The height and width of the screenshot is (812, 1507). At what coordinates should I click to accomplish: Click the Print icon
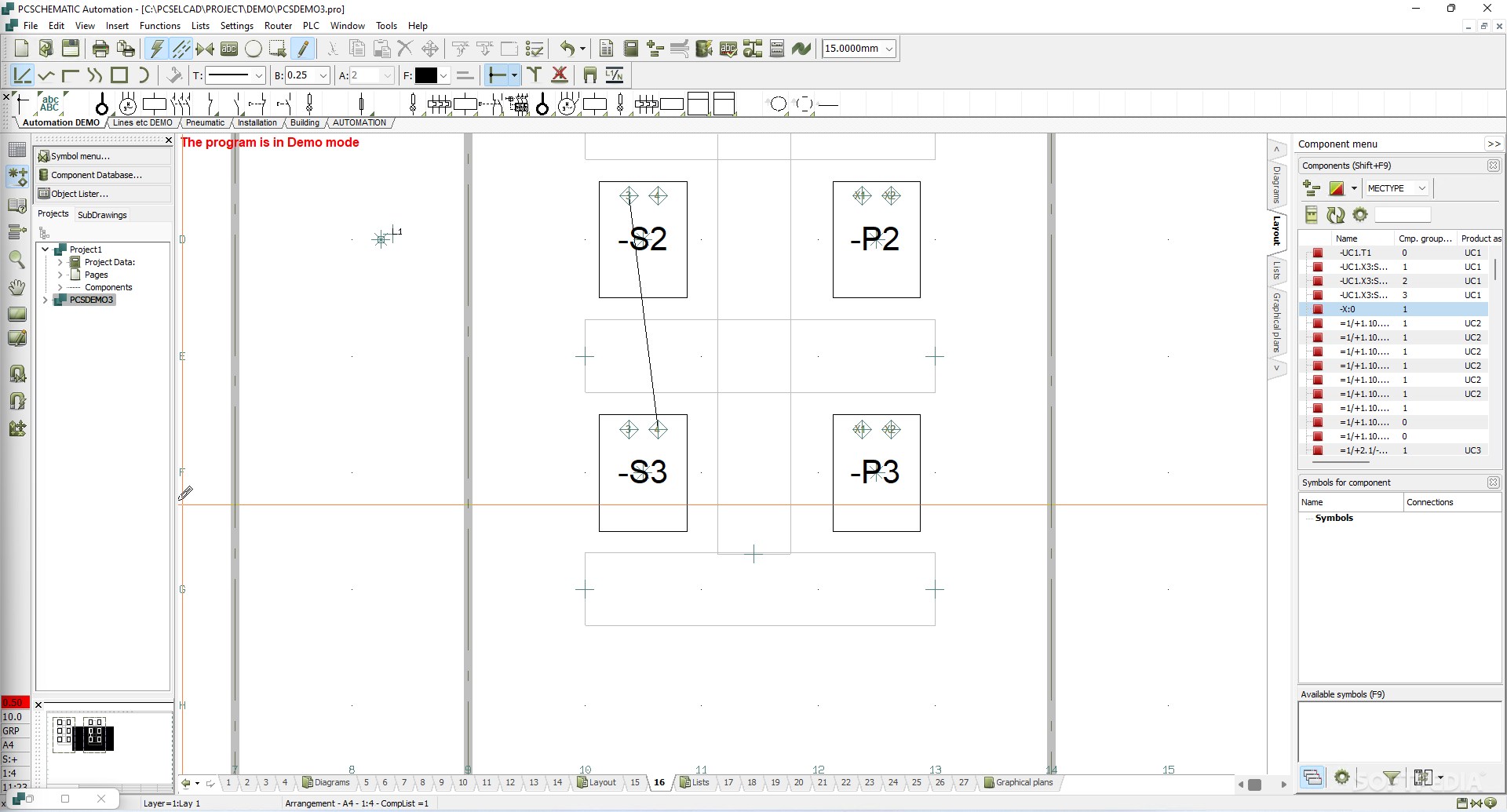100,49
